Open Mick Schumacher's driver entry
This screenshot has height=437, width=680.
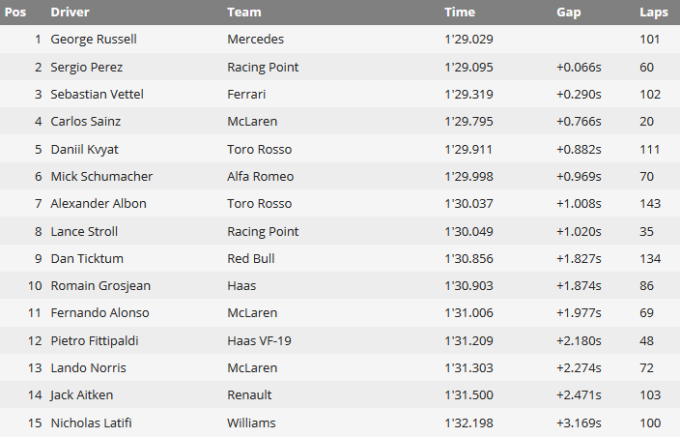(100, 176)
